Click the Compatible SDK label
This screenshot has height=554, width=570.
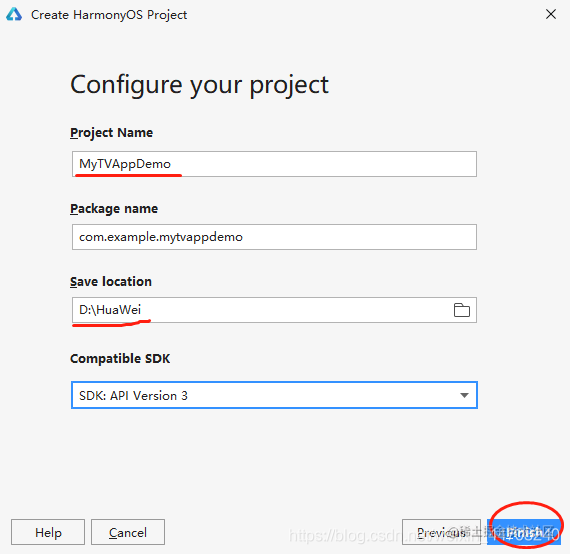[120, 358]
